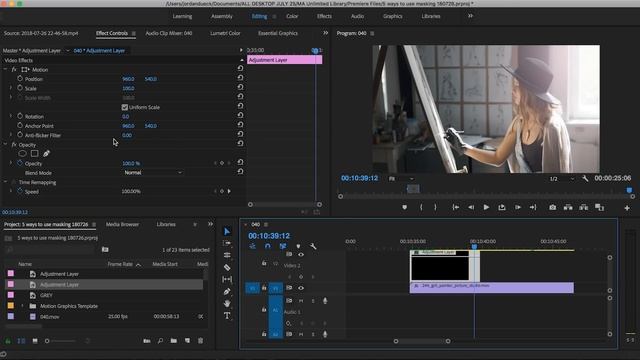Delete the selected project item with trash icon
The image size is (640, 360).
200,340
